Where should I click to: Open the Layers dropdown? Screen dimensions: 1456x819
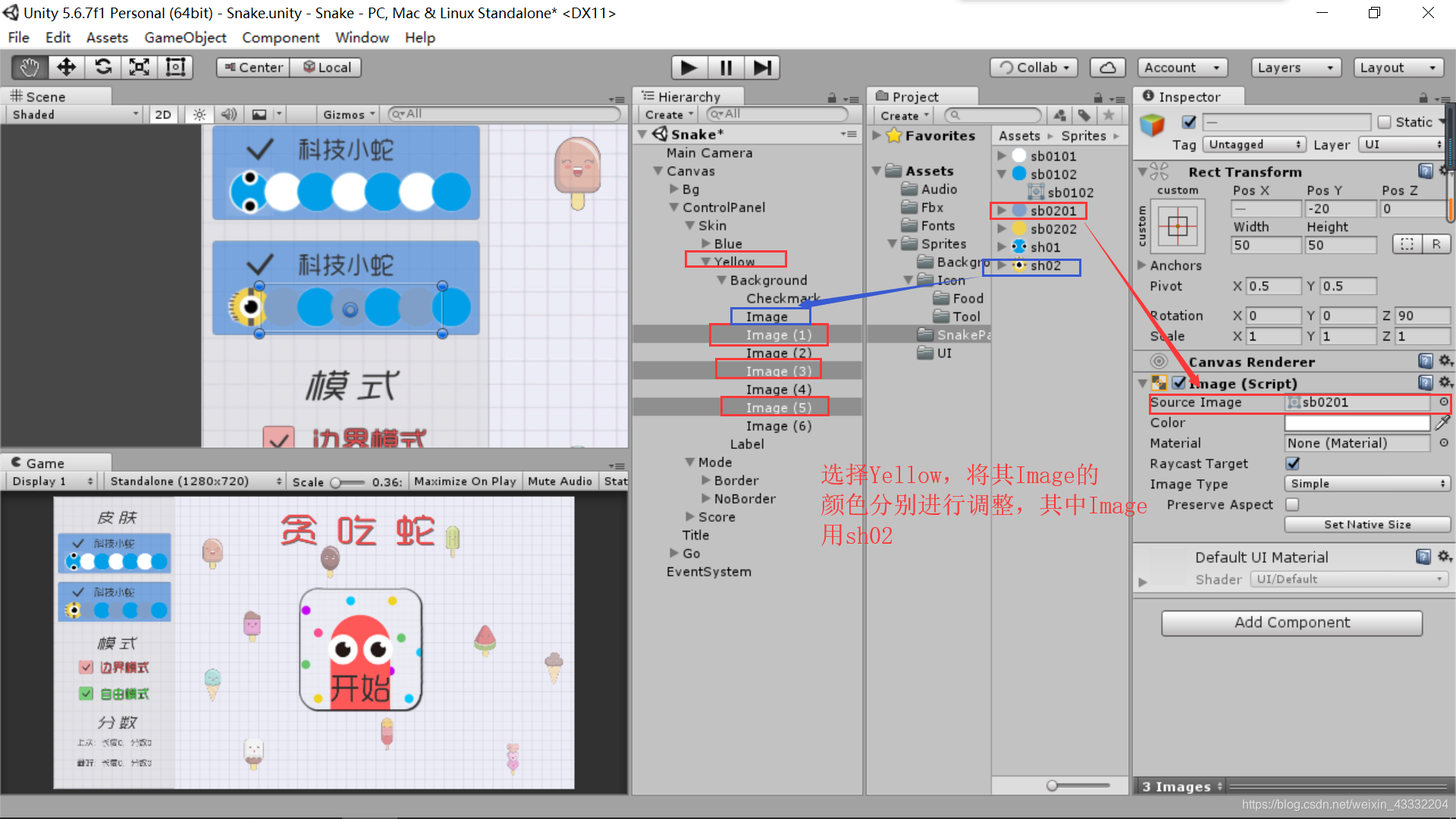[1295, 67]
